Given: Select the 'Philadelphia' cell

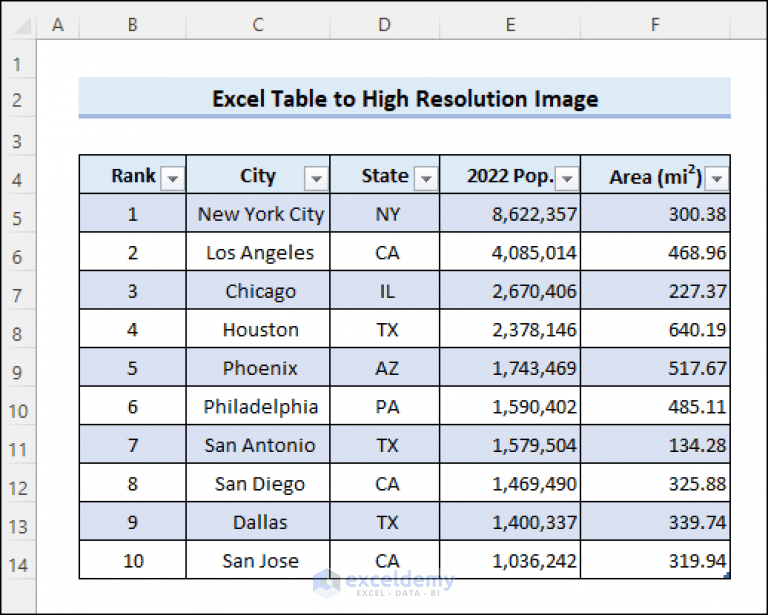Looking at the screenshot, I should pos(258,405).
